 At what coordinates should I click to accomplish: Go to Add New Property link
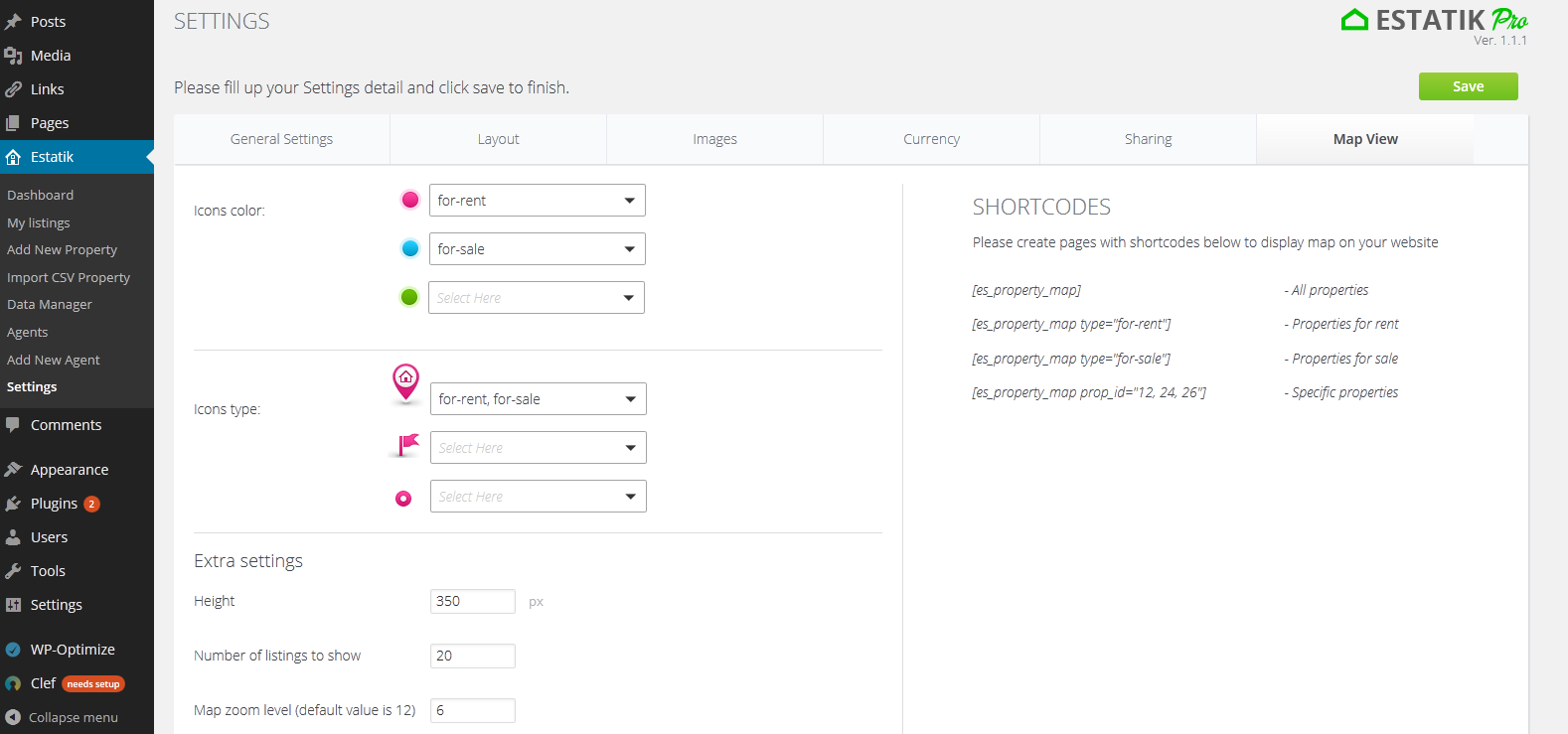pyautogui.click(x=62, y=250)
